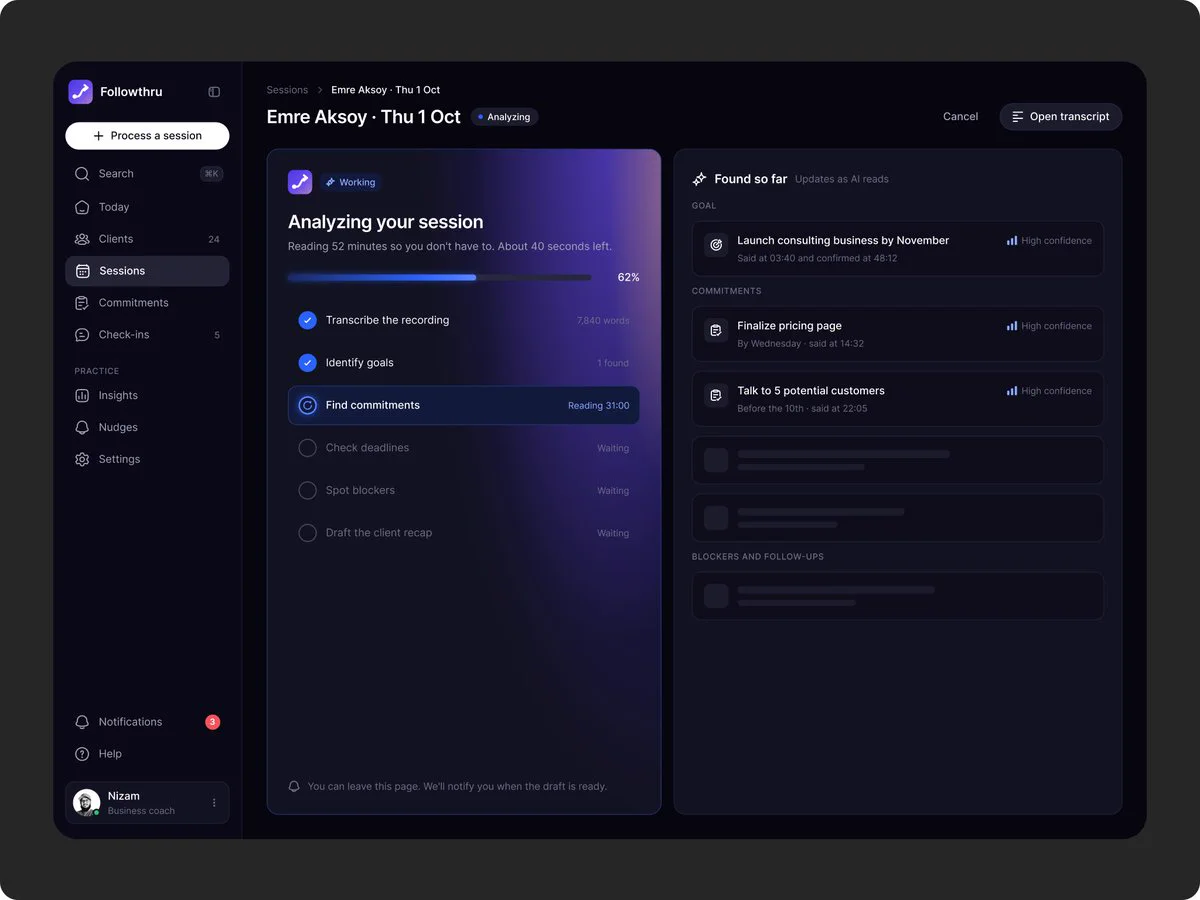This screenshot has width=1200, height=900.
Task: Open Settings from the sidebar
Action: pos(147,459)
